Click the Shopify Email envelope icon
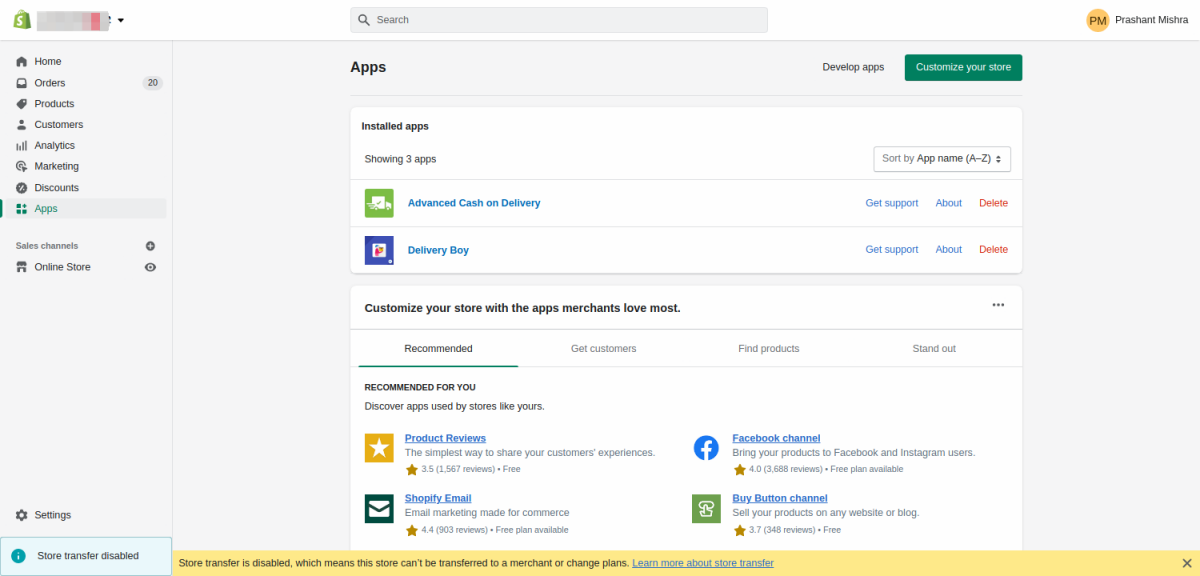 pyautogui.click(x=379, y=509)
